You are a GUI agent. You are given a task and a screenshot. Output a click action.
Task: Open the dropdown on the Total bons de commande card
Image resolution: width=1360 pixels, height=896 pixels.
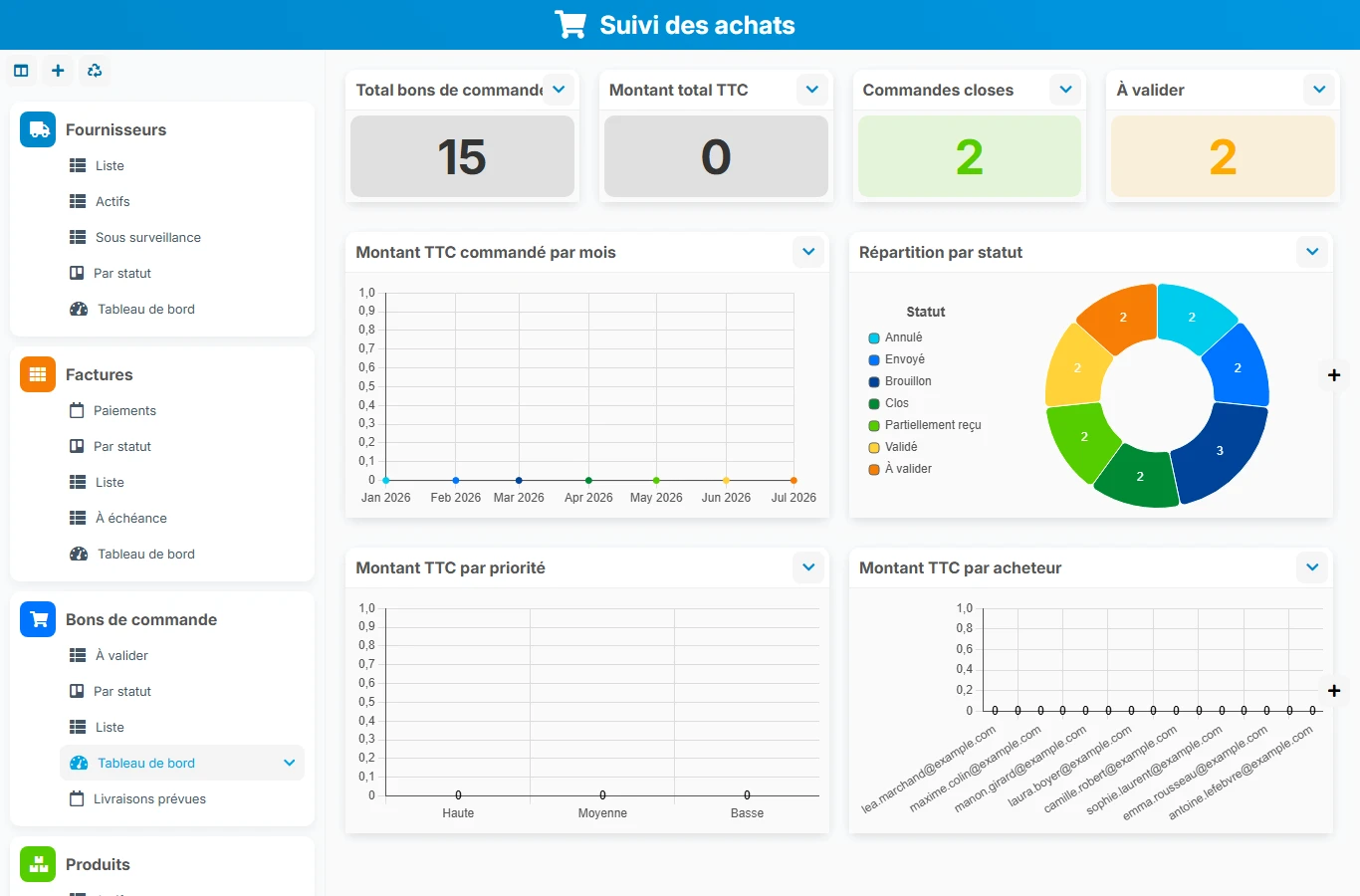point(560,90)
